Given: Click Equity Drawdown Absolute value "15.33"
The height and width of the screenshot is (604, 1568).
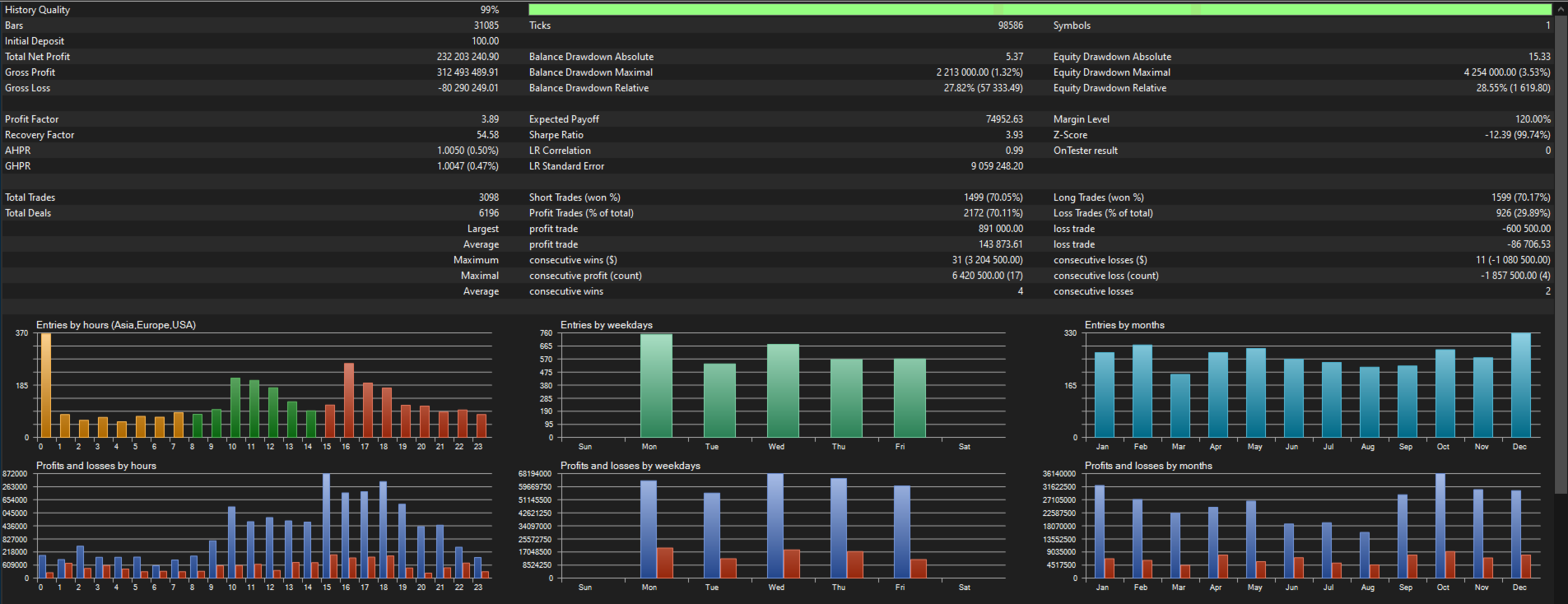Looking at the screenshot, I should (x=1539, y=57).
